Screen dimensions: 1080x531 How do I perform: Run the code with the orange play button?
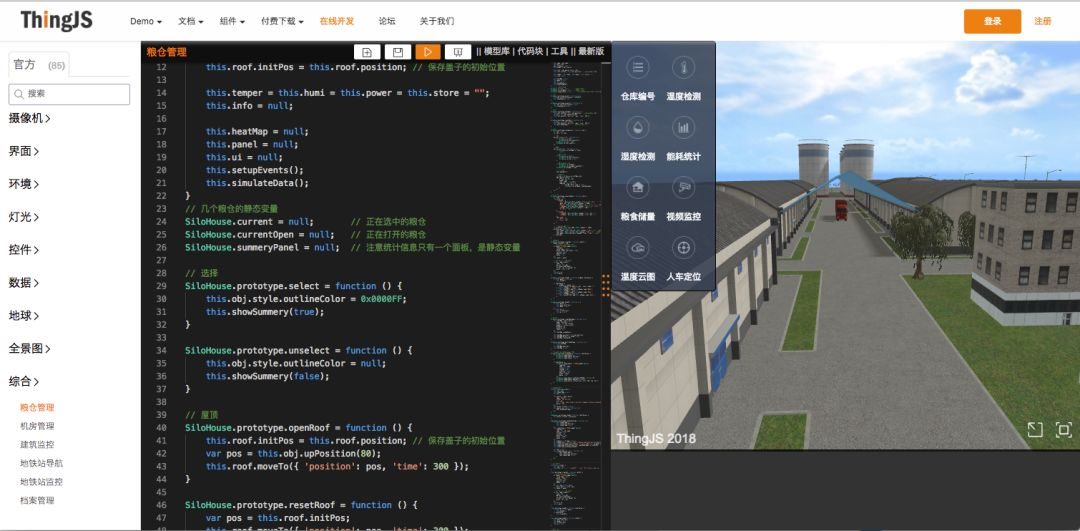[428, 52]
